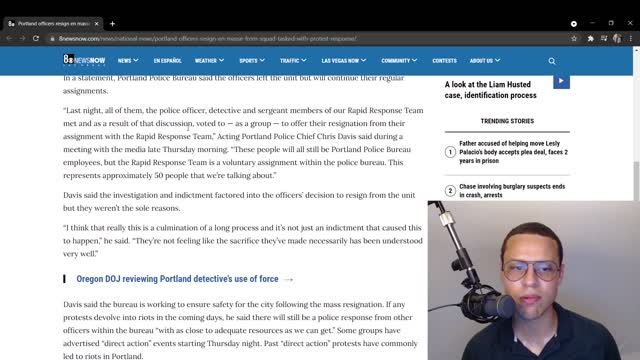Open the Chrome three-dot menu
Viewport: 640px width, 360px height.
click(x=631, y=38)
